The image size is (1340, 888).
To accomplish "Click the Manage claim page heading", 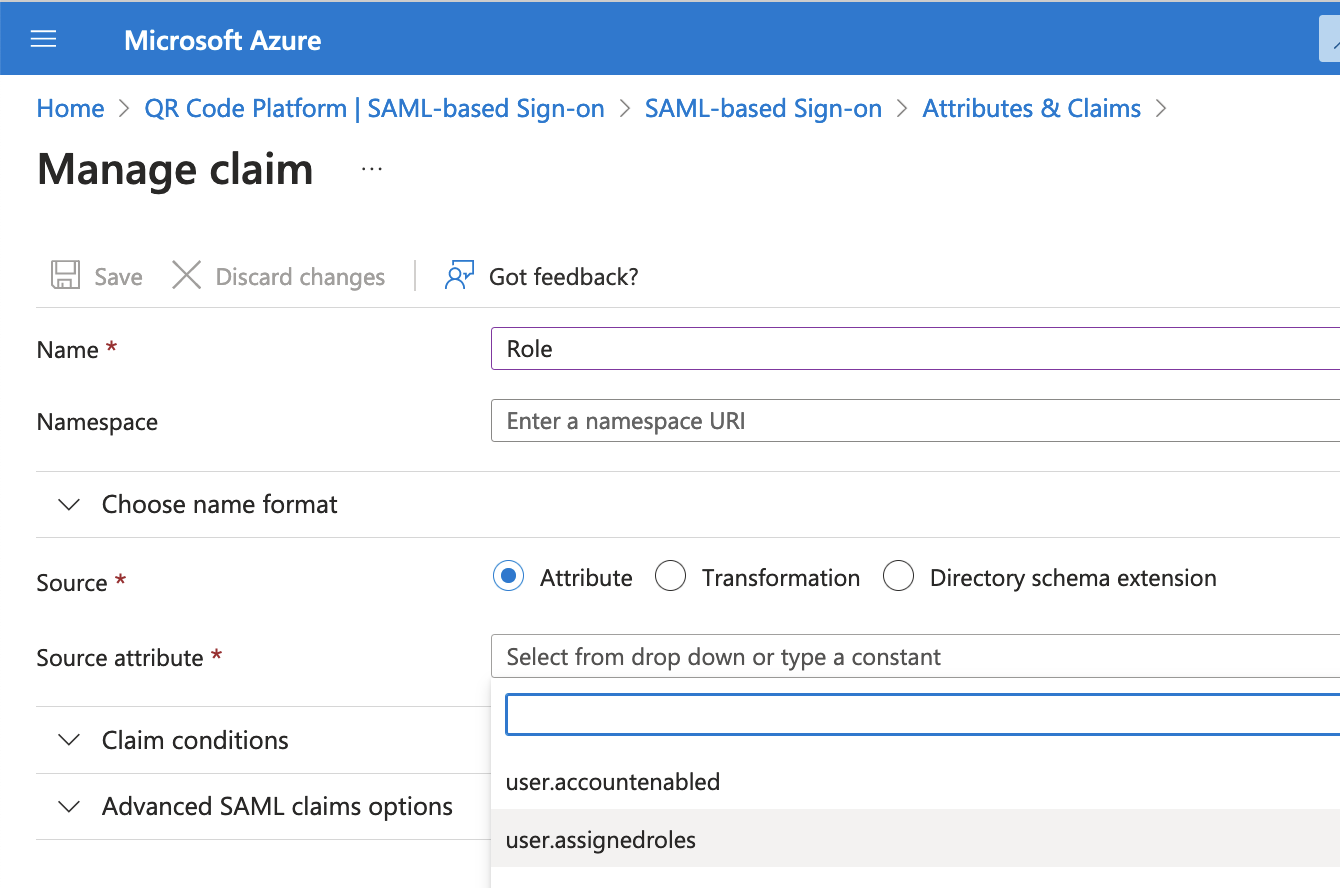I will pyautogui.click(x=175, y=169).
